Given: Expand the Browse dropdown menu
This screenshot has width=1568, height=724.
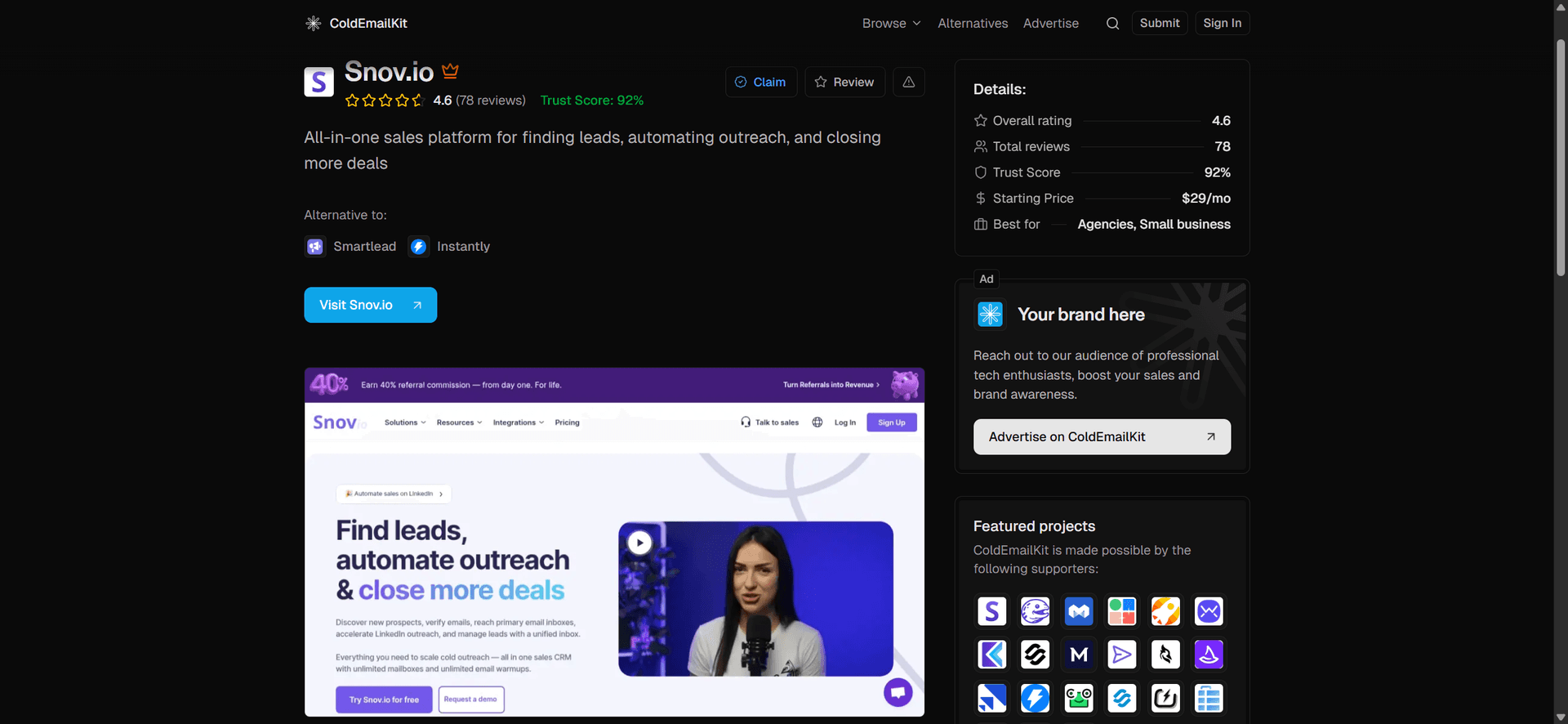Looking at the screenshot, I should (x=891, y=24).
